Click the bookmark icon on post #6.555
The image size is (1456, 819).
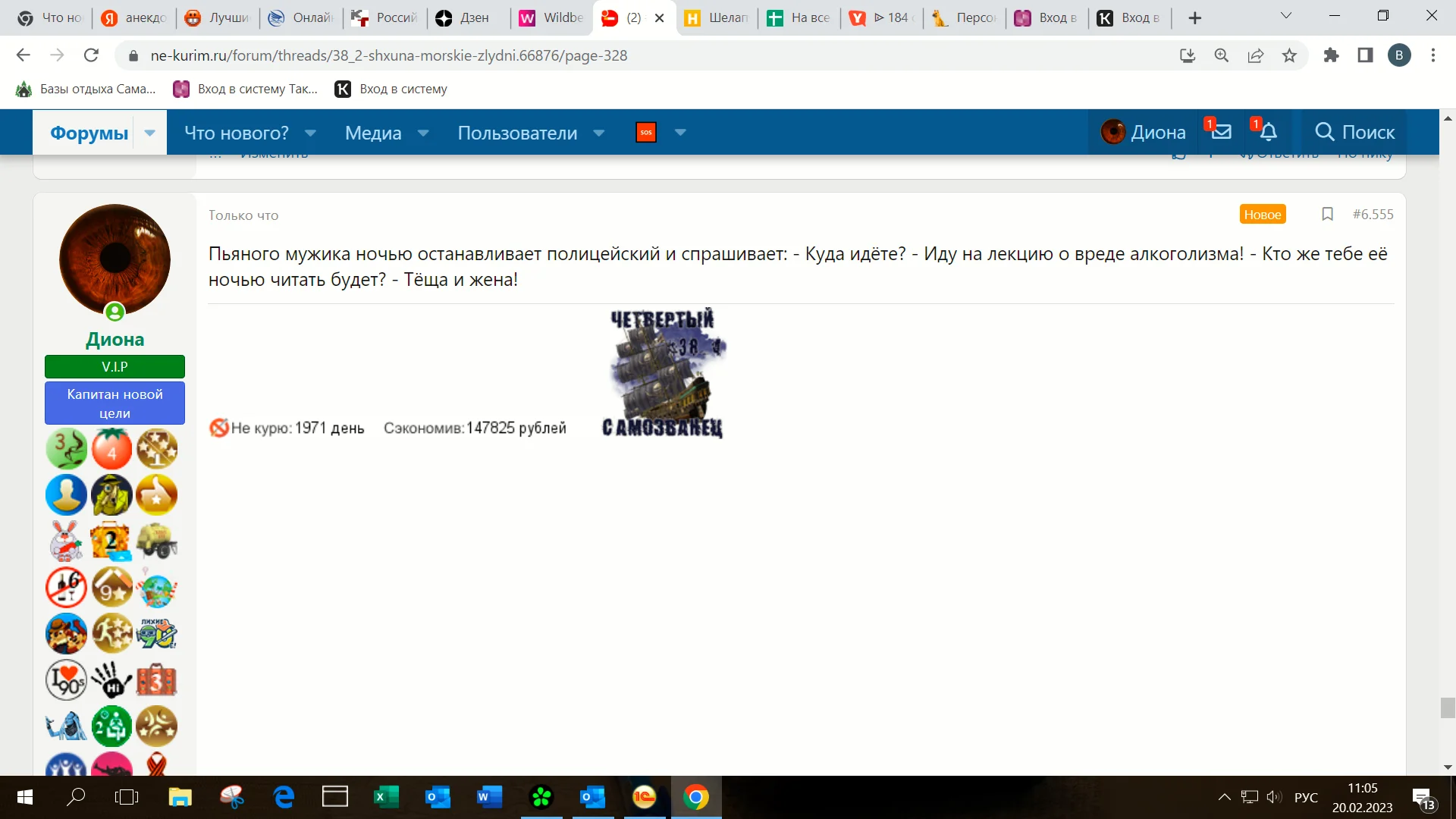point(1327,215)
